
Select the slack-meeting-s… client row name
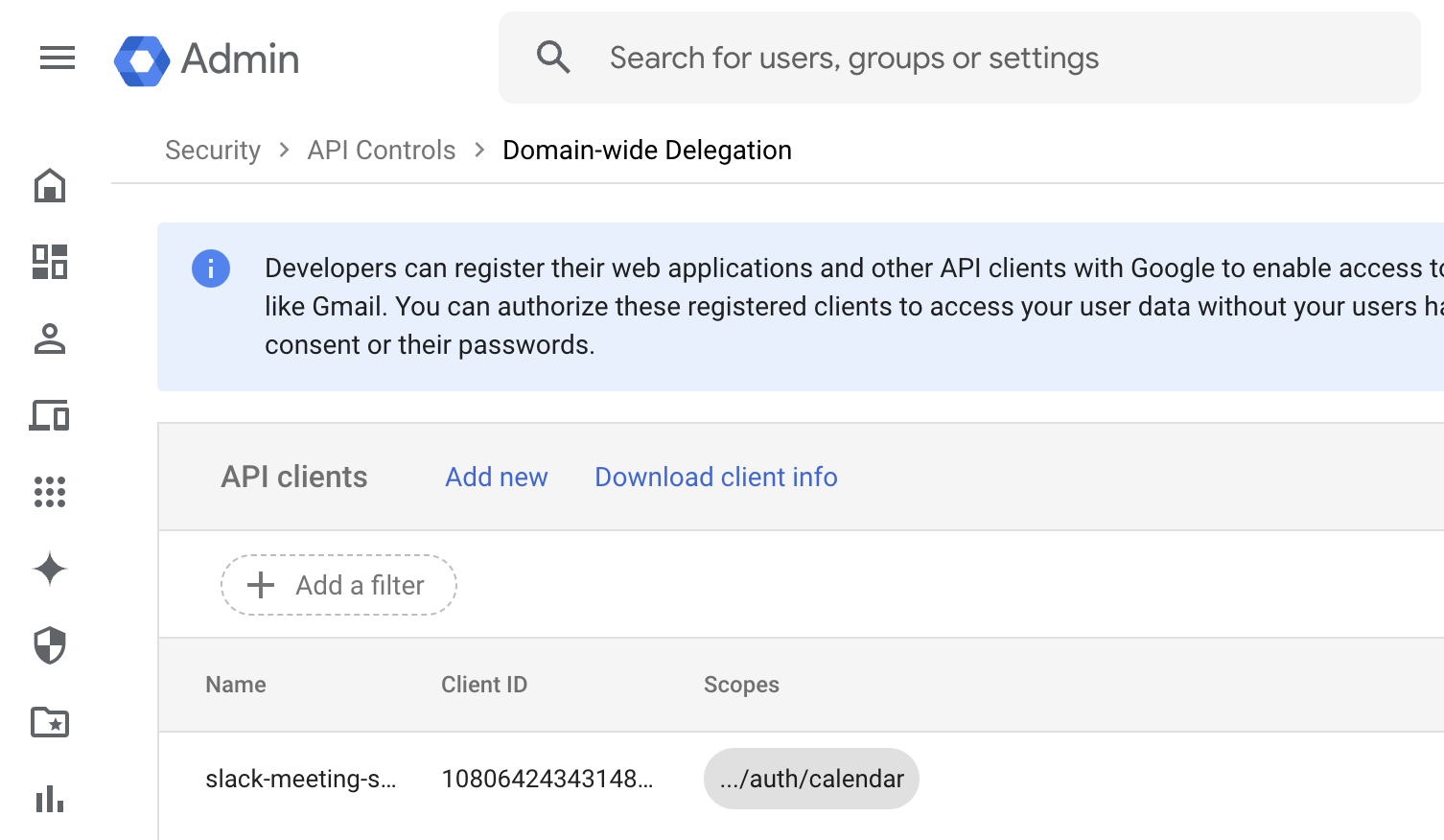click(301, 779)
